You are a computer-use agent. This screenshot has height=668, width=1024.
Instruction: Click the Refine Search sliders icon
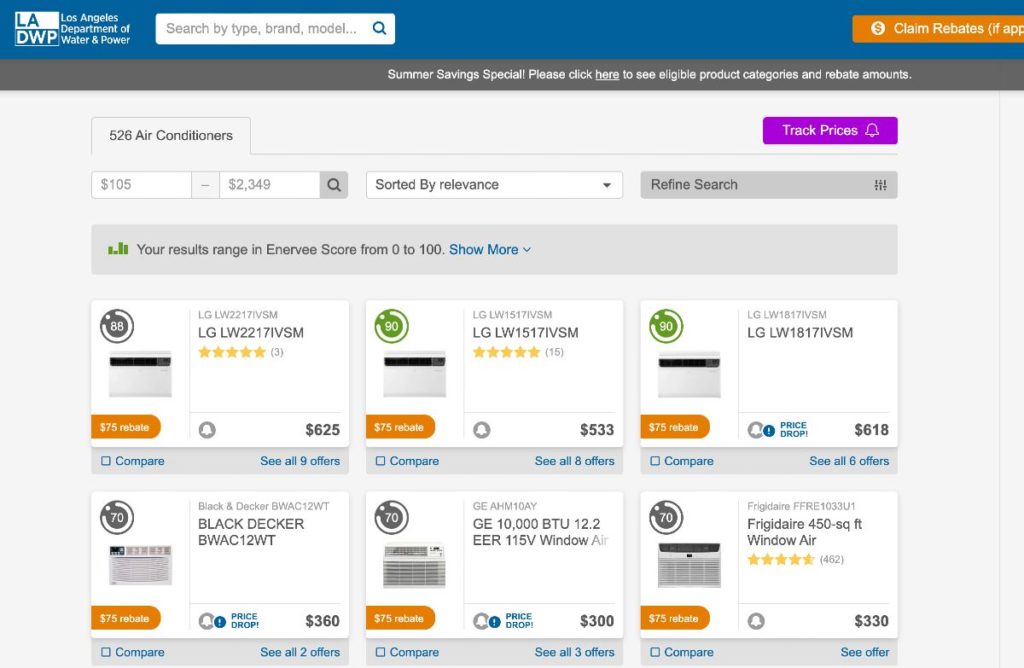coord(880,185)
